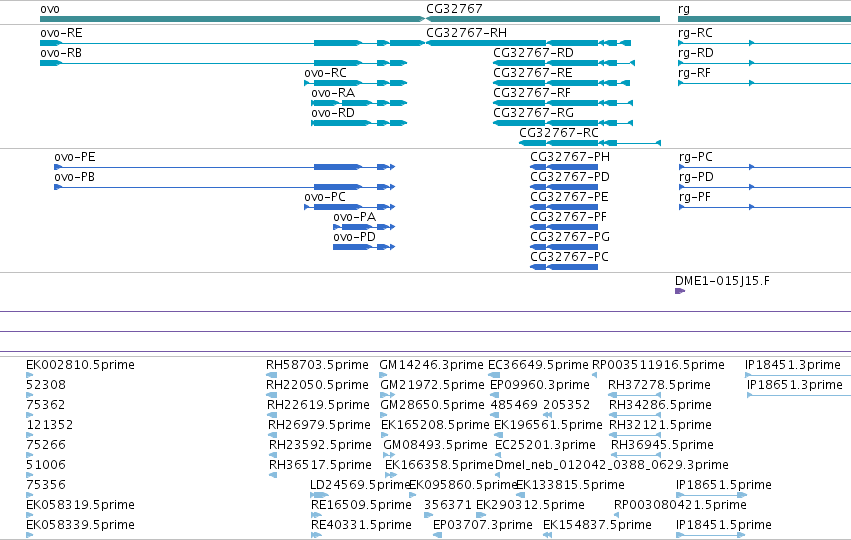Click the rg-PC protein label

tap(696, 157)
